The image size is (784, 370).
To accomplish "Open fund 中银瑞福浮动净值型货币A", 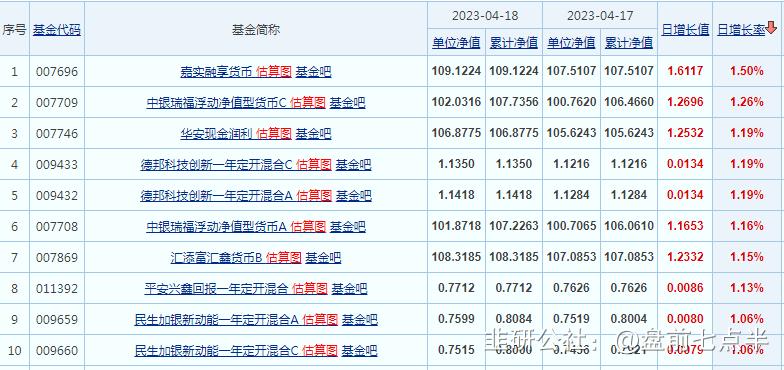I will [216, 227].
